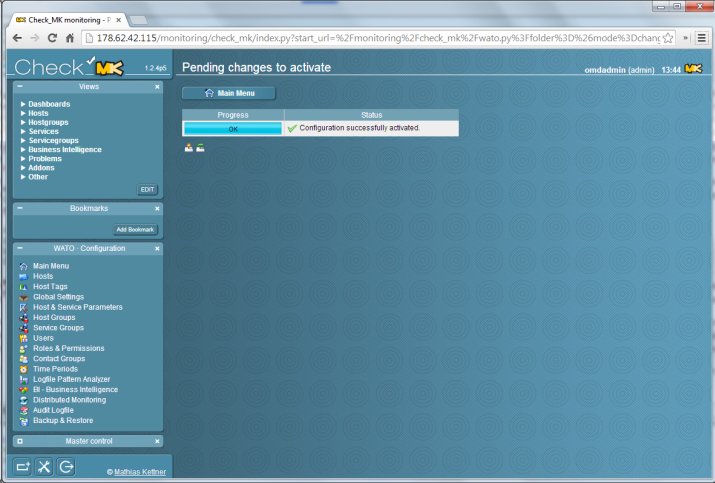Click the Check_MK logo in sidebar header
715x483 pixels.
tap(69, 67)
